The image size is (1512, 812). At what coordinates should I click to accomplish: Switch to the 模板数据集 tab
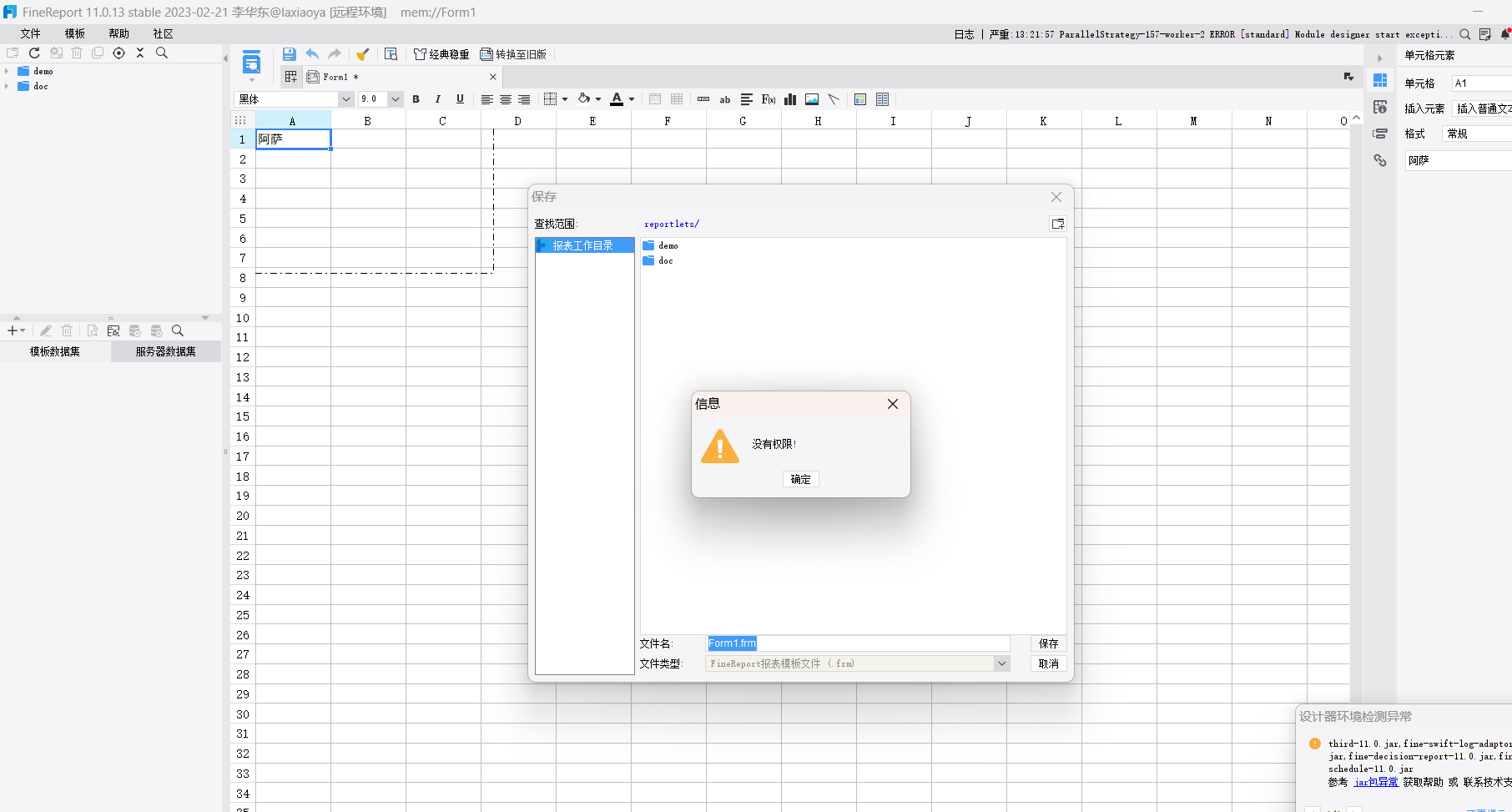(x=55, y=351)
